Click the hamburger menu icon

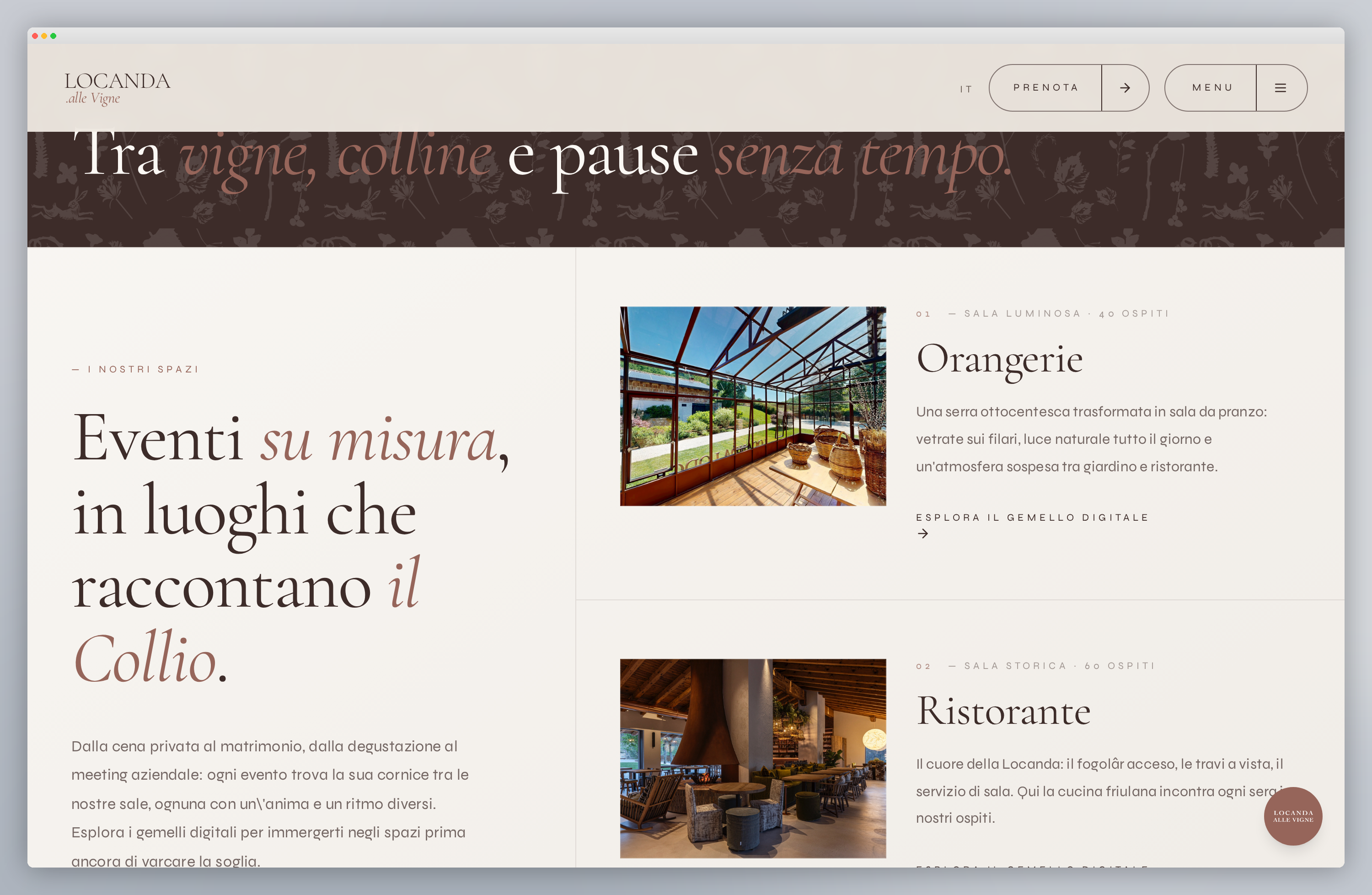pyautogui.click(x=1281, y=88)
